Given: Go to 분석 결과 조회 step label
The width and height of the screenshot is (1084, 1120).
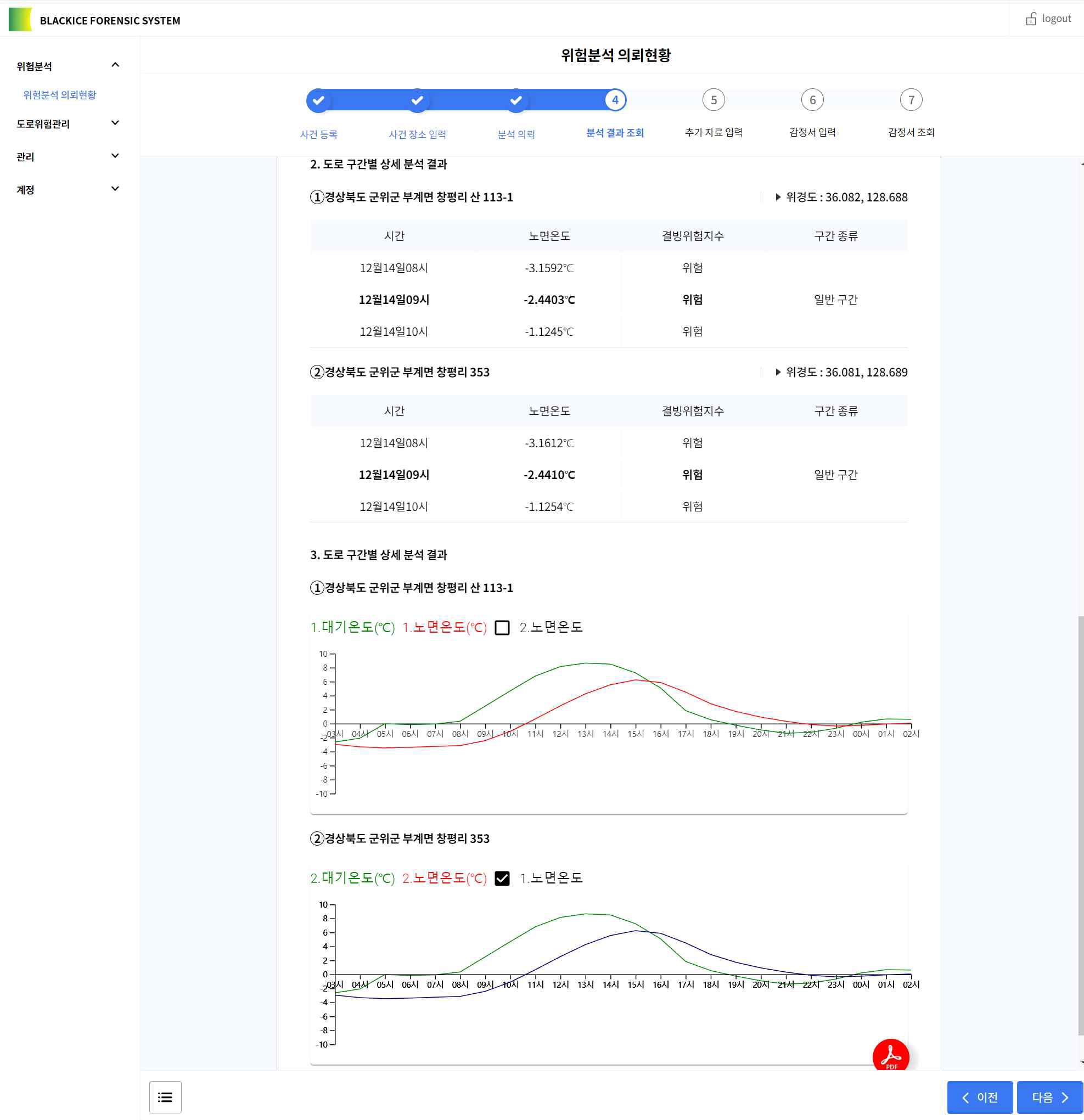Looking at the screenshot, I should click(615, 133).
